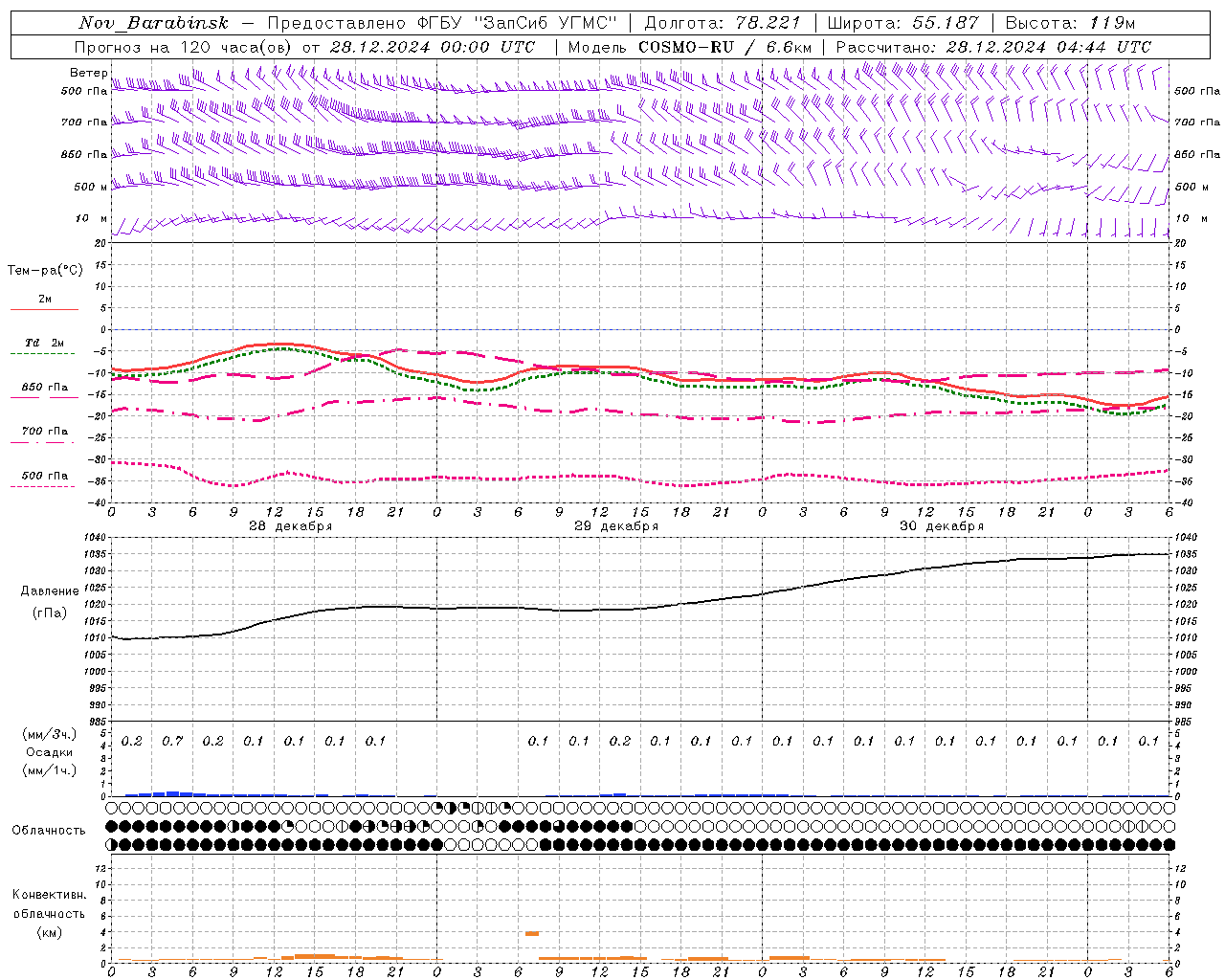Screen dimensions: 1225x980
Task: Click the elevation label Высота: 119м
Action: pos(1070,23)
